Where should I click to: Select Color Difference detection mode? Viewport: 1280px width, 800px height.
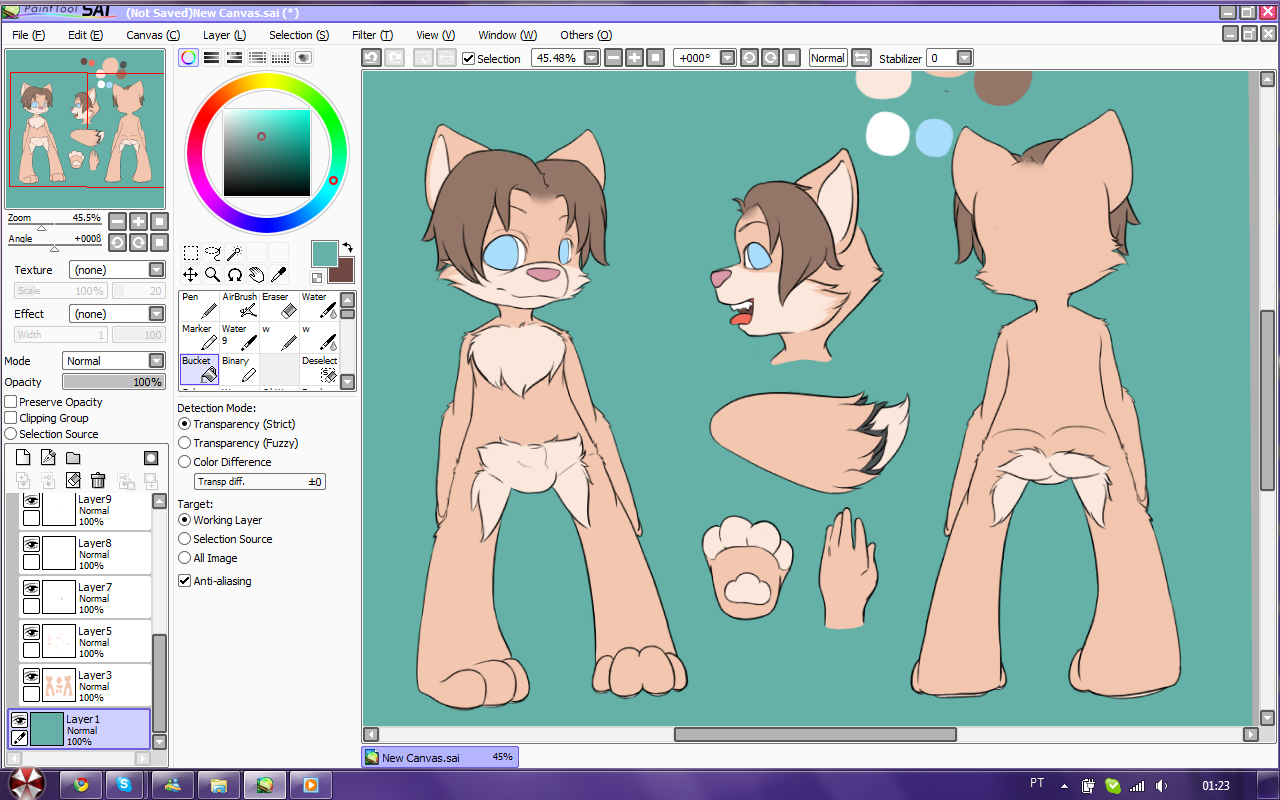(x=184, y=462)
